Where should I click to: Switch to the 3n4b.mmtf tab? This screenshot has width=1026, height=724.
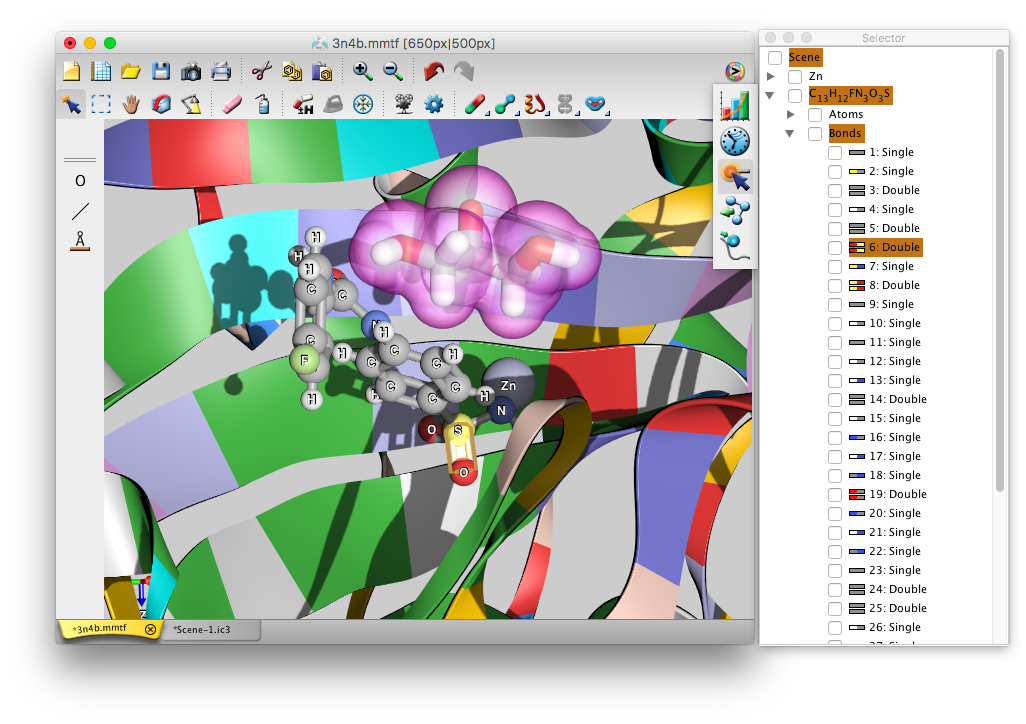tap(100, 628)
